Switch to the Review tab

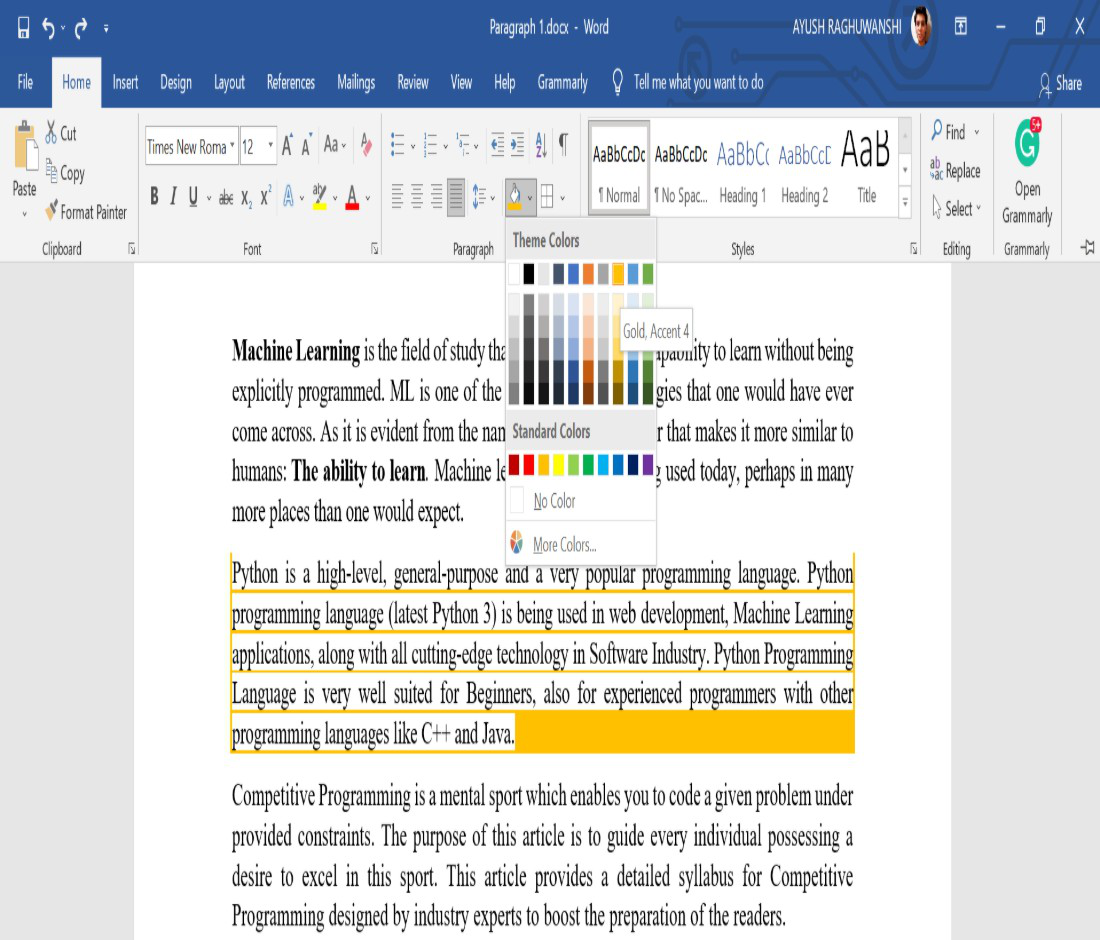[x=412, y=83]
